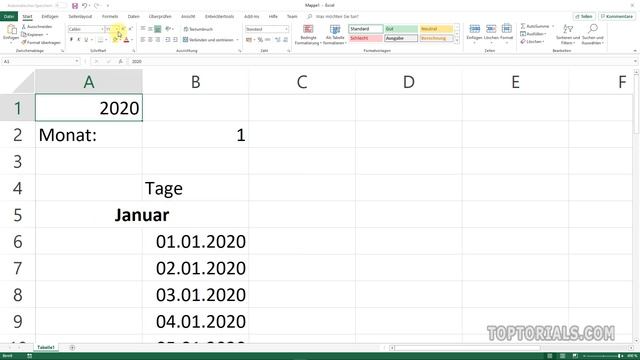This screenshot has width=640, height=360.
Task: Toggle italic formatting
Action: pyautogui.click(x=78, y=40)
